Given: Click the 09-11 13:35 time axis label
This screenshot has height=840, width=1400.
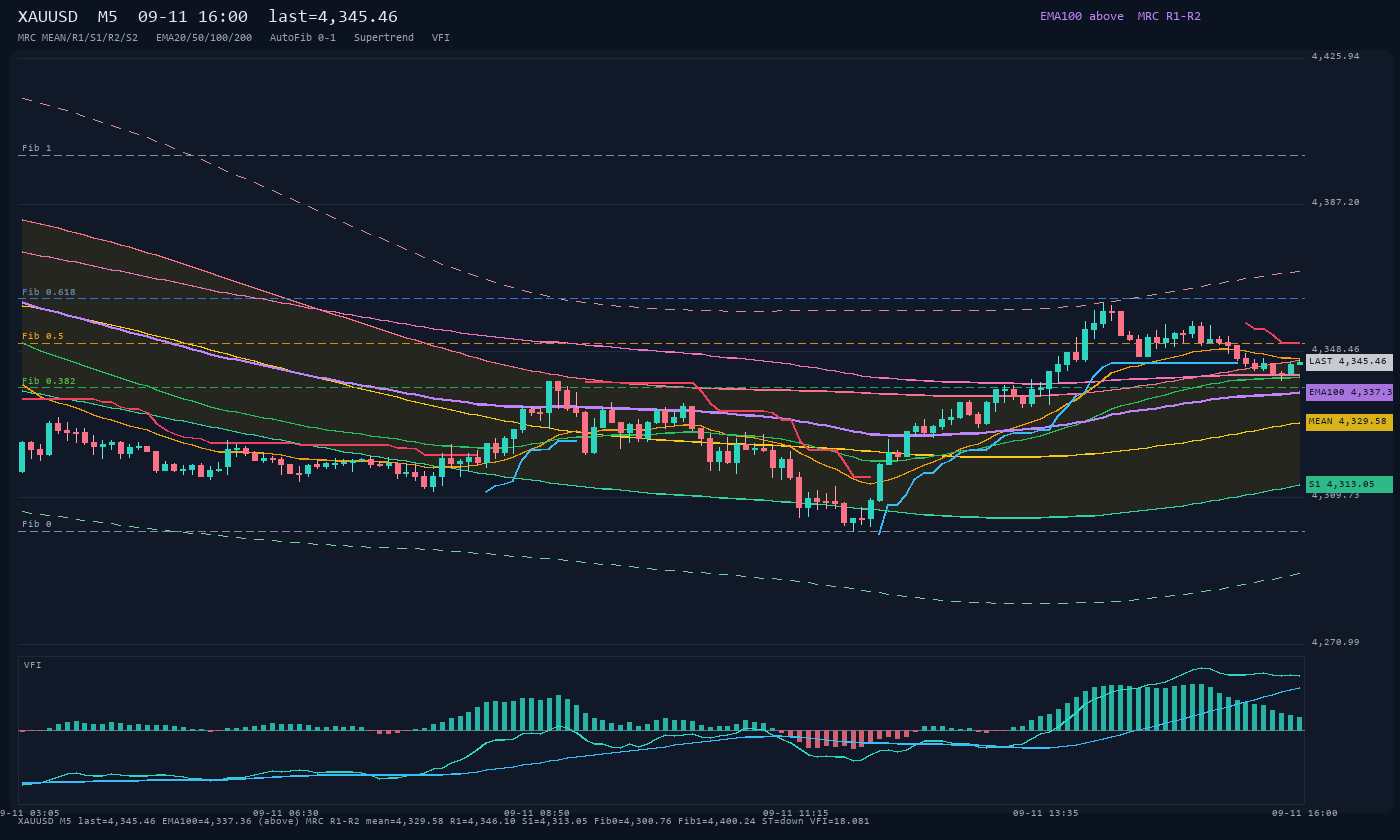Looking at the screenshot, I should pos(1046,813).
